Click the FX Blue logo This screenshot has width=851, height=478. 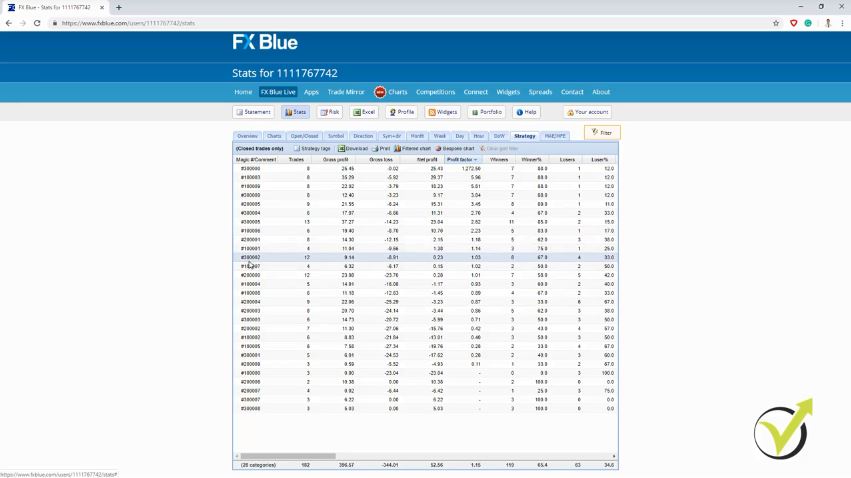pyautogui.click(x=265, y=42)
